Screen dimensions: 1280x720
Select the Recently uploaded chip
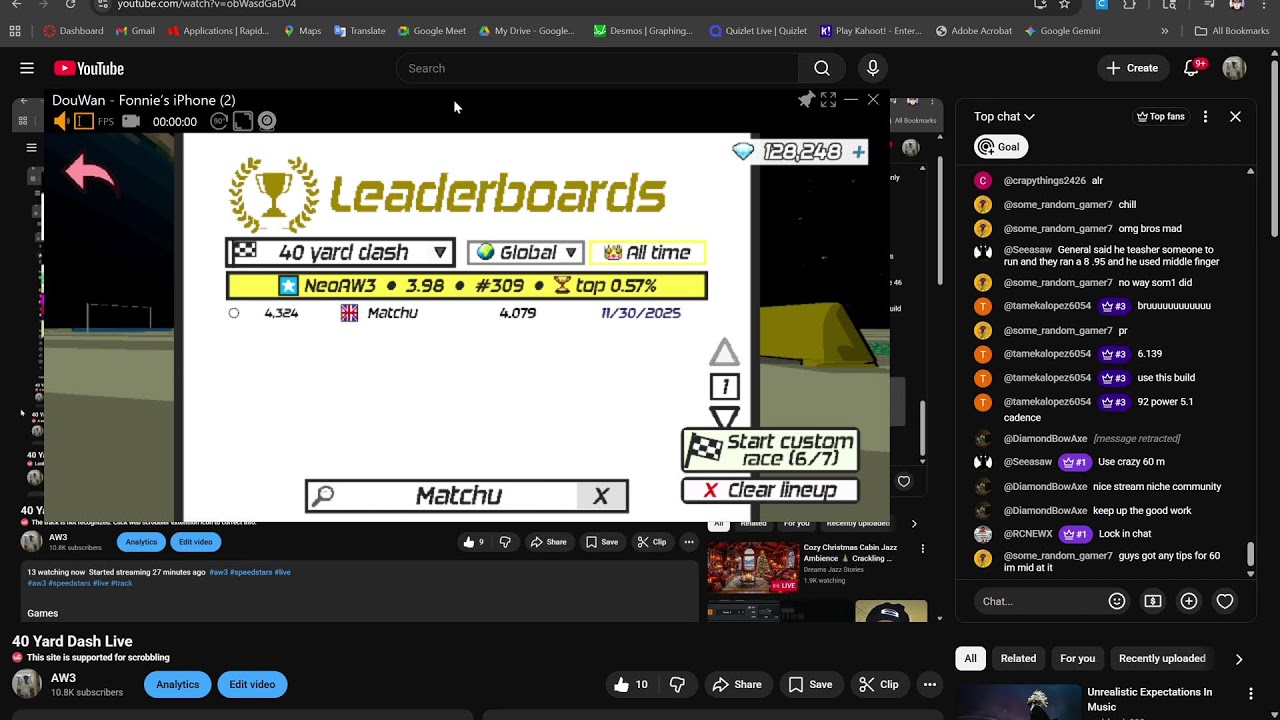coord(1162,658)
